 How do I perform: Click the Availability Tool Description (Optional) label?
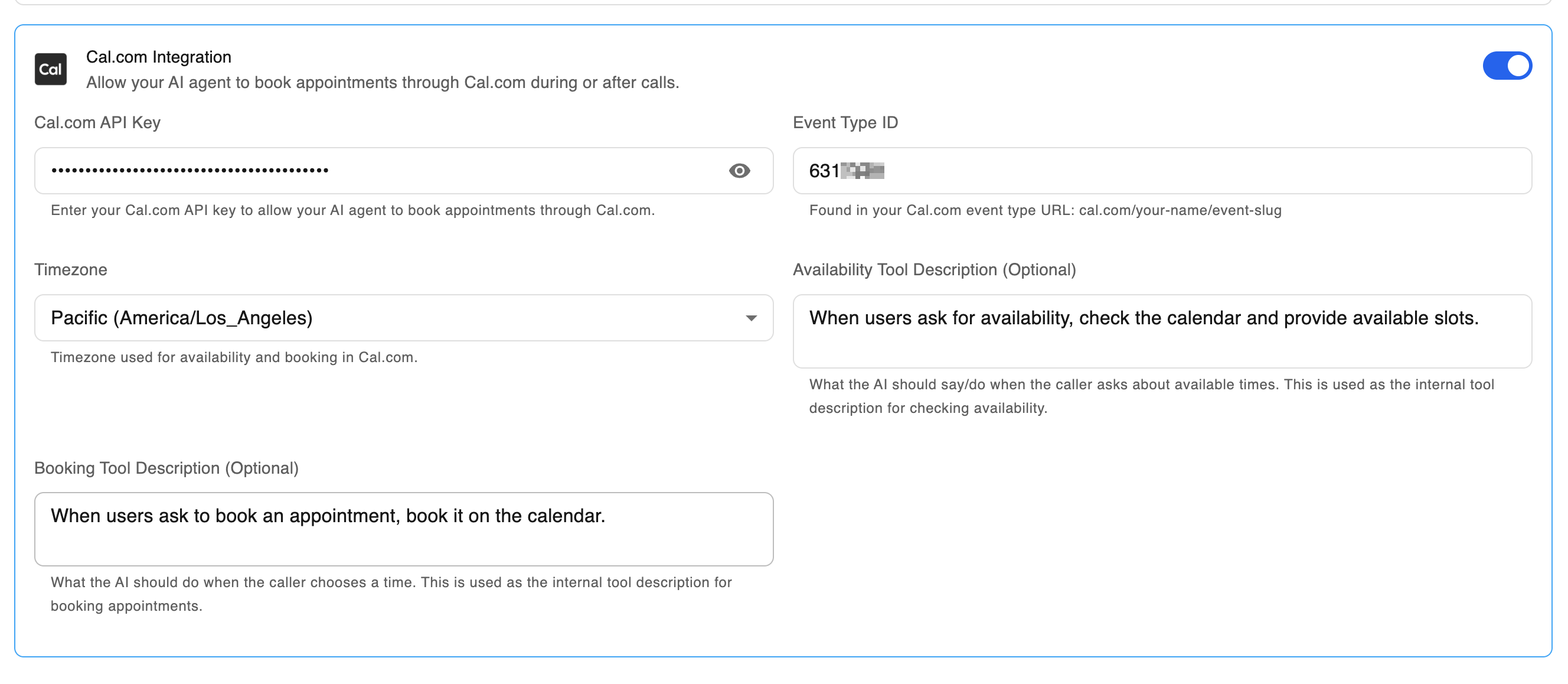tap(935, 270)
